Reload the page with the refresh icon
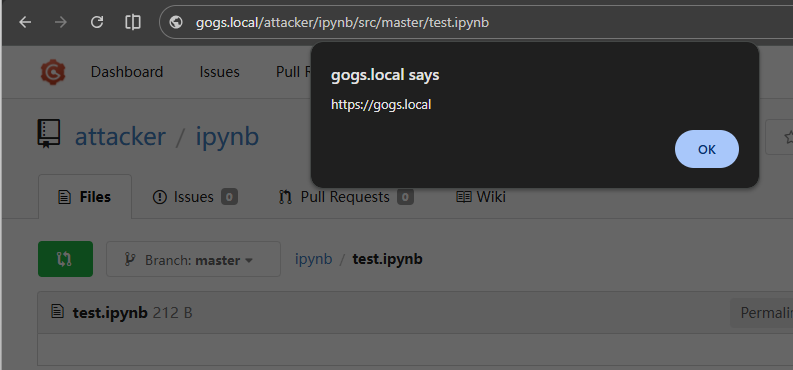The height and width of the screenshot is (370, 793). click(x=97, y=22)
